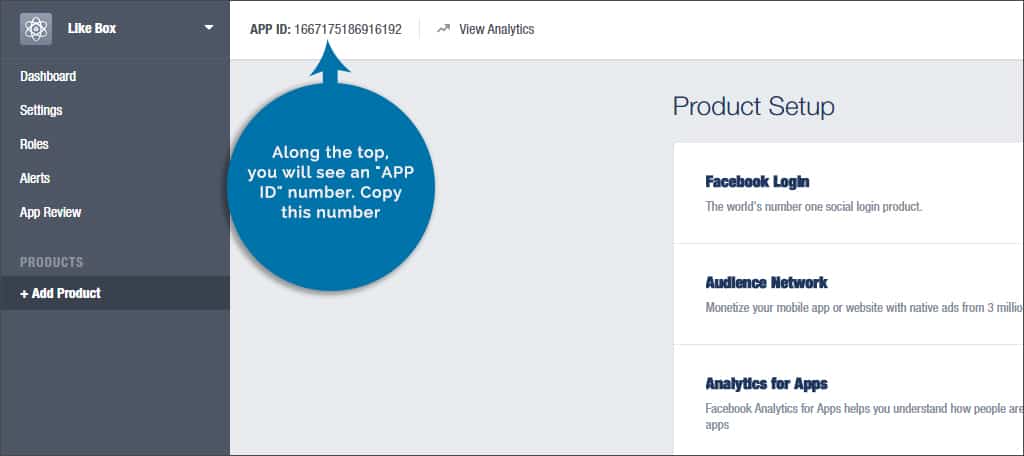Select the APP ID number 1667175186916192
Viewport: 1024px width, 456px height.
348,29
